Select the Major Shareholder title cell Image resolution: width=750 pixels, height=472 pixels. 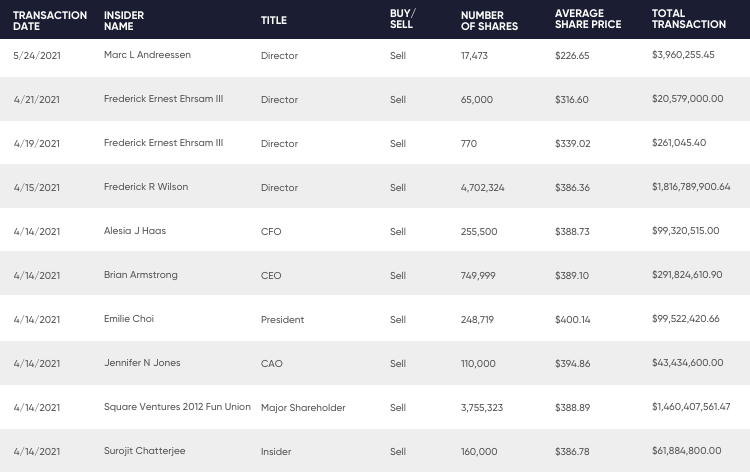[303, 407]
